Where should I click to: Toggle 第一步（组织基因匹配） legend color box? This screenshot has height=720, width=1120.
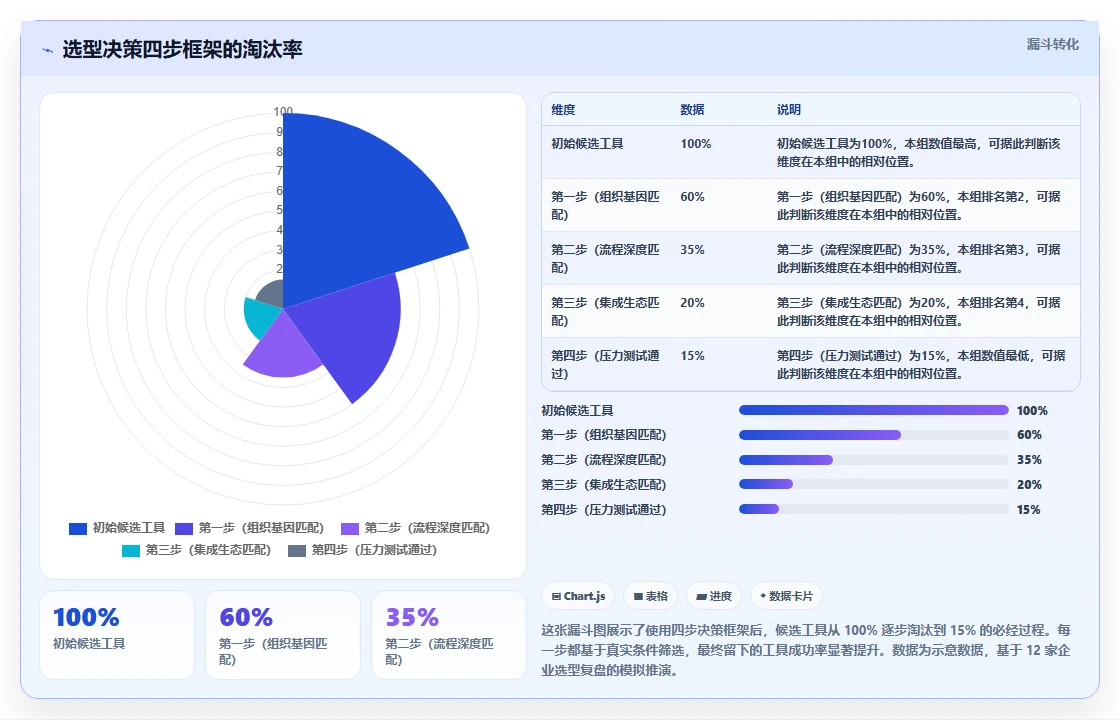coord(184,529)
